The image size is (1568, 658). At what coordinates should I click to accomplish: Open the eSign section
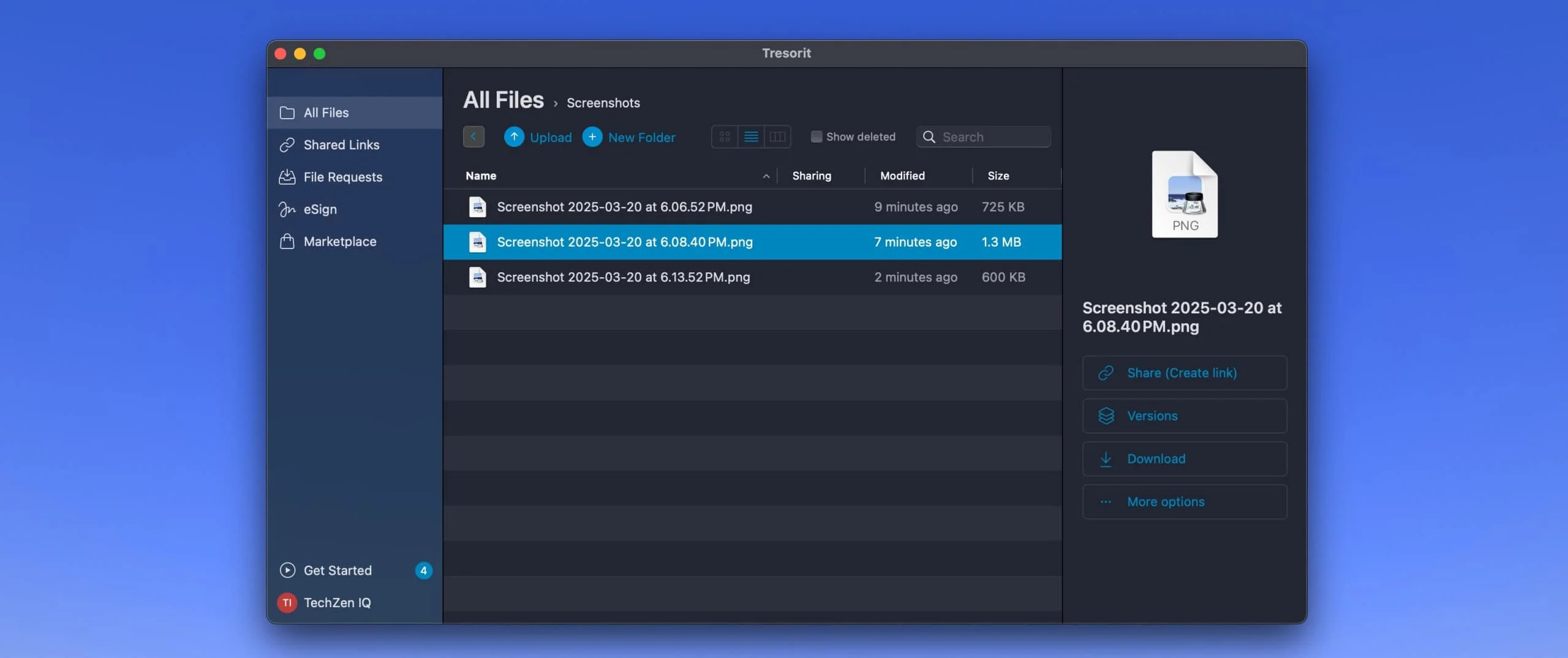click(319, 209)
